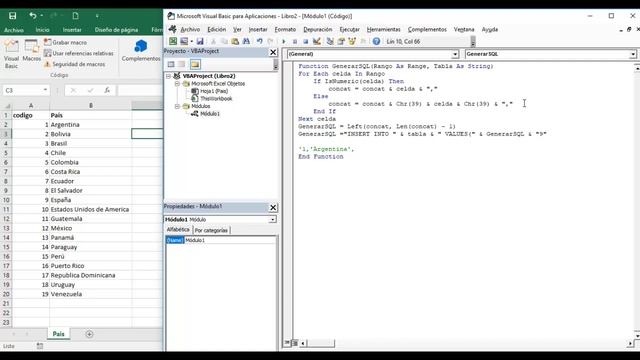
Task: Click the Paste icon in VBA toolbar
Action: click(x=235, y=41)
